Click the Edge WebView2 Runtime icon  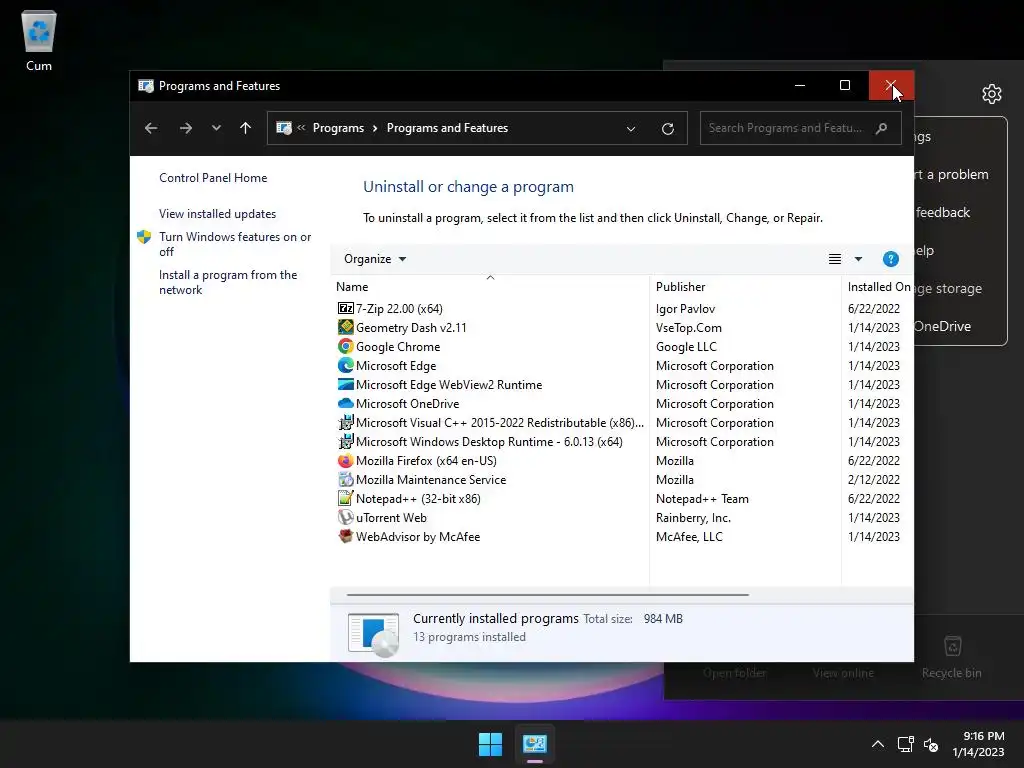tap(345, 384)
